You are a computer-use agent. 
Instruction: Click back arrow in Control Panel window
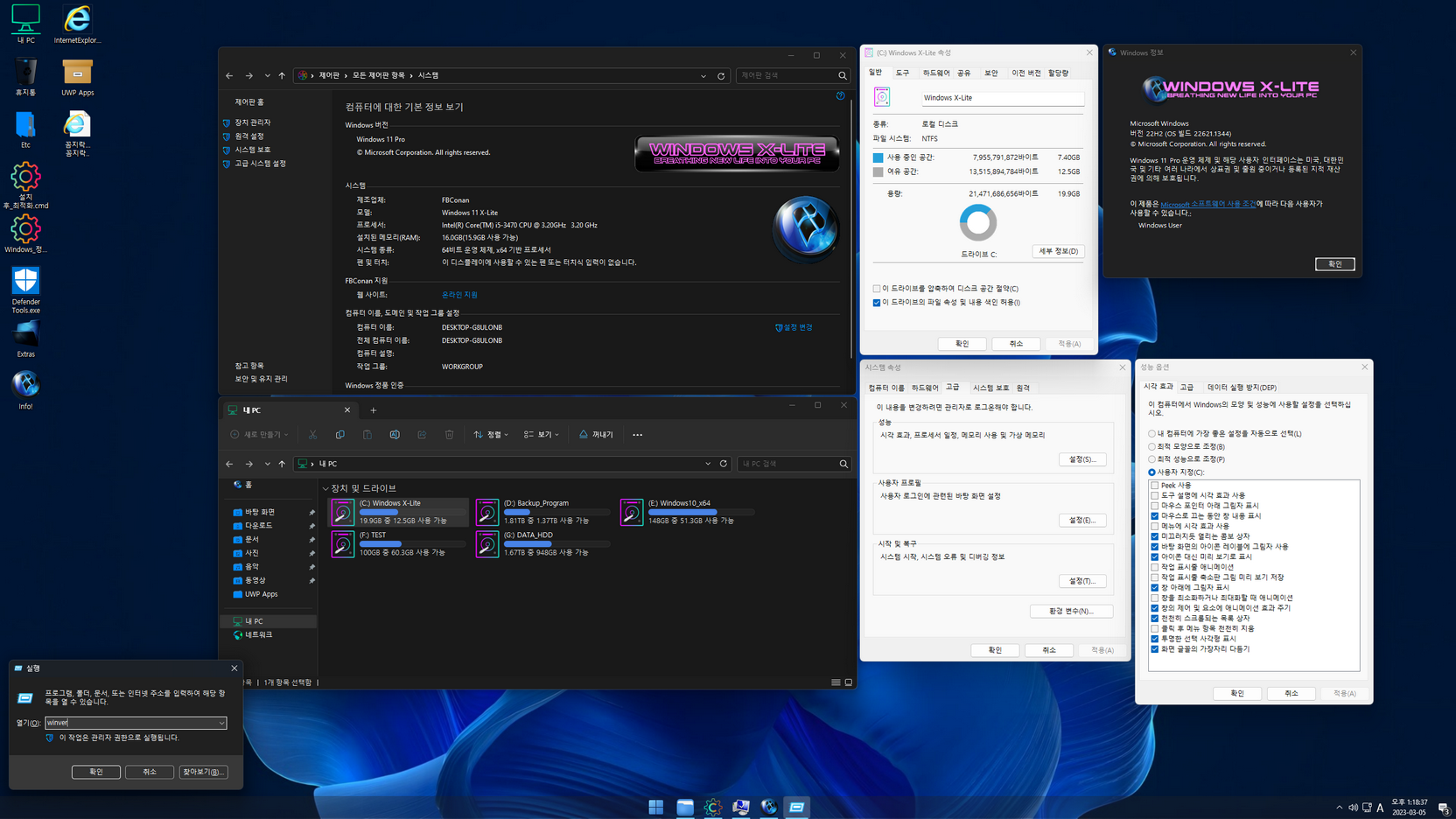tap(229, 76)
